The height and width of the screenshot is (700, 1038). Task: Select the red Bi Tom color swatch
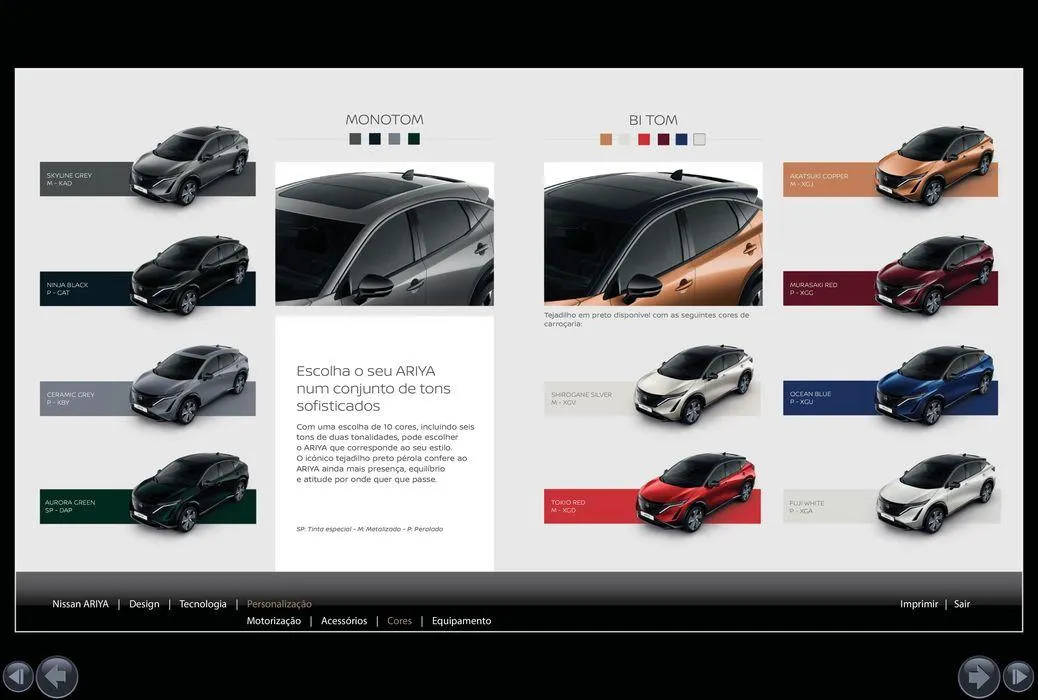point(644,139)
